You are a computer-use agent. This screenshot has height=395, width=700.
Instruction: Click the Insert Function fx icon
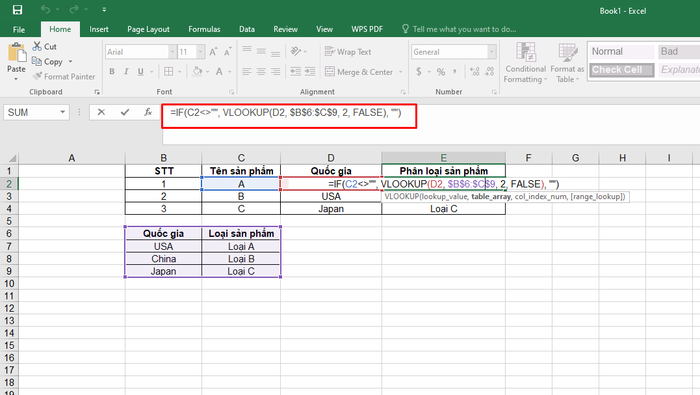[148, 112]
